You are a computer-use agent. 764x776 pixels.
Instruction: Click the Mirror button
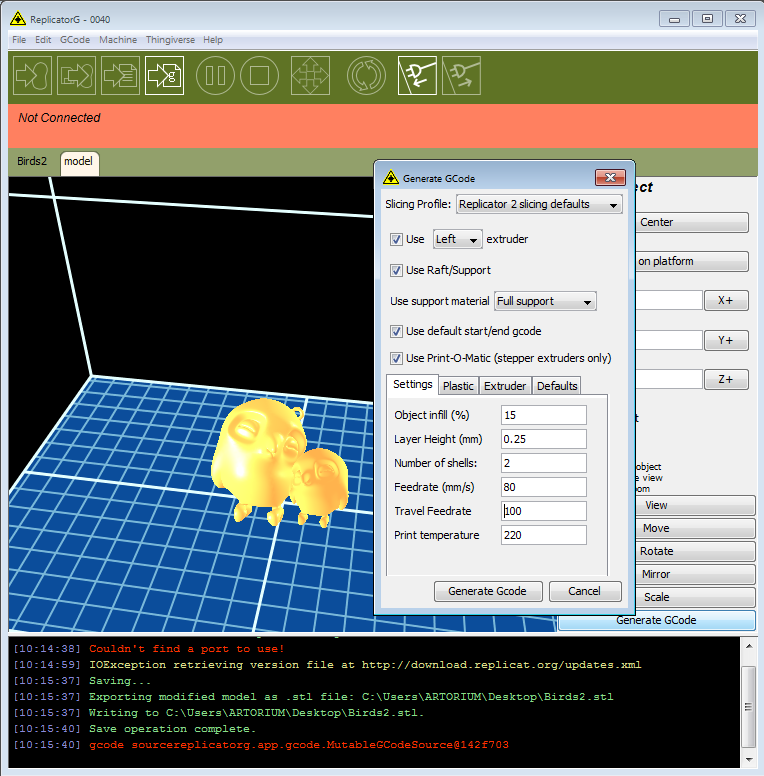pyautogui.click(x=695, y=574)
